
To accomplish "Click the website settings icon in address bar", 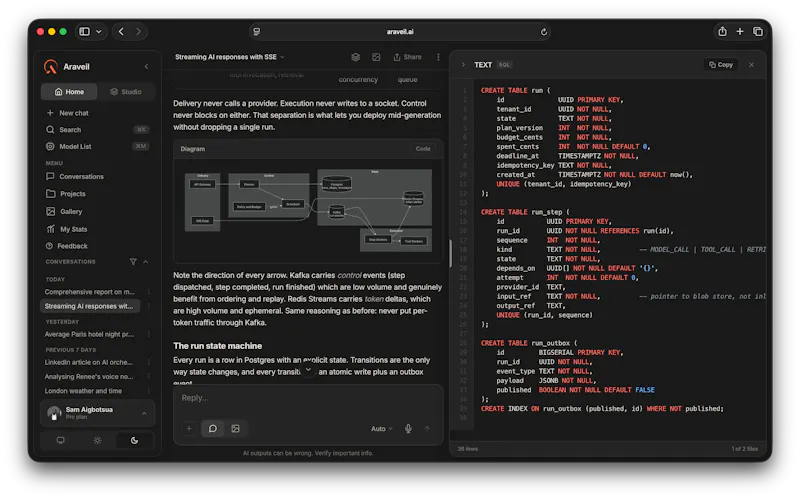I will point(257,32).
